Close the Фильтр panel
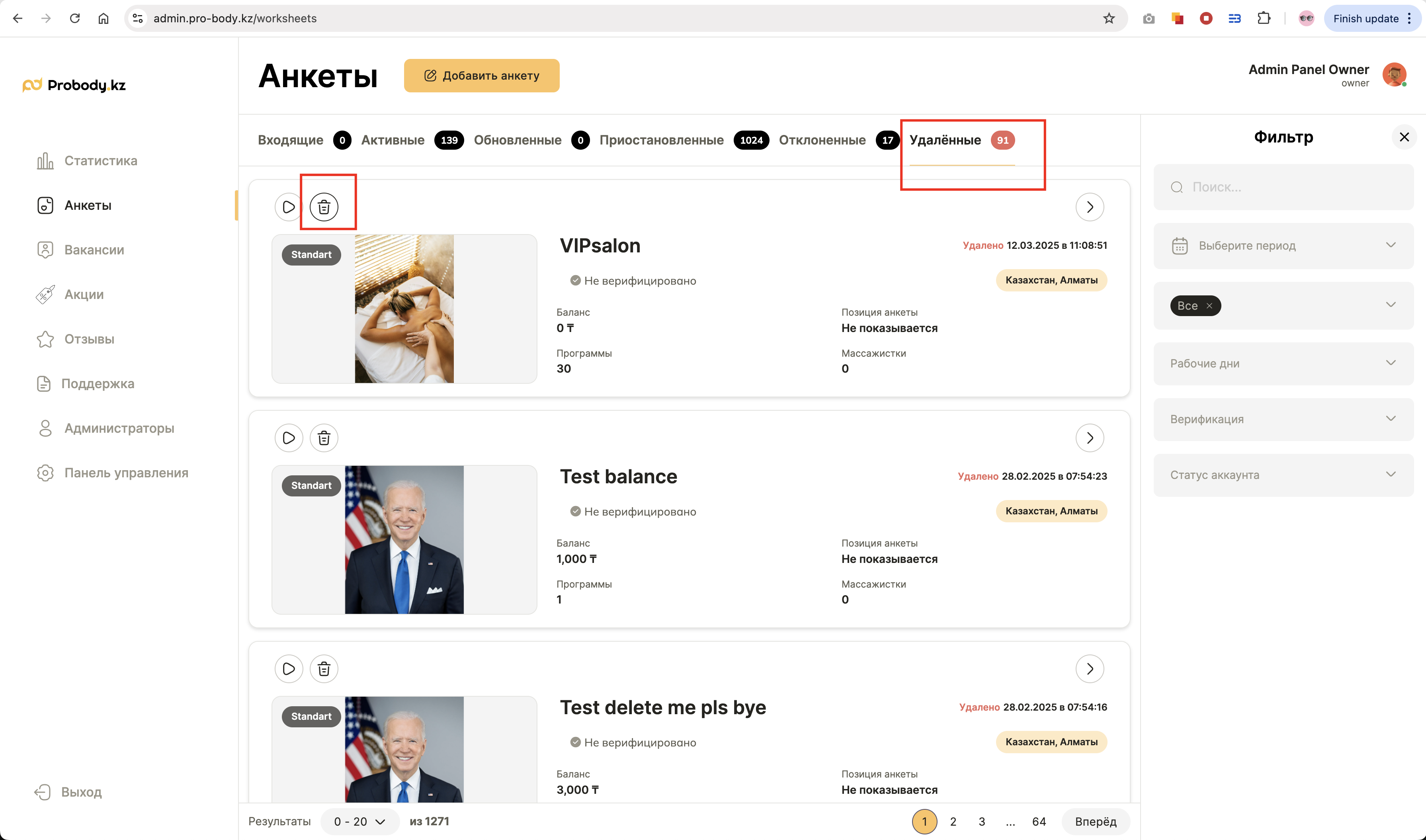This screenshot has height=840, width=1426. coord(1404,137)
